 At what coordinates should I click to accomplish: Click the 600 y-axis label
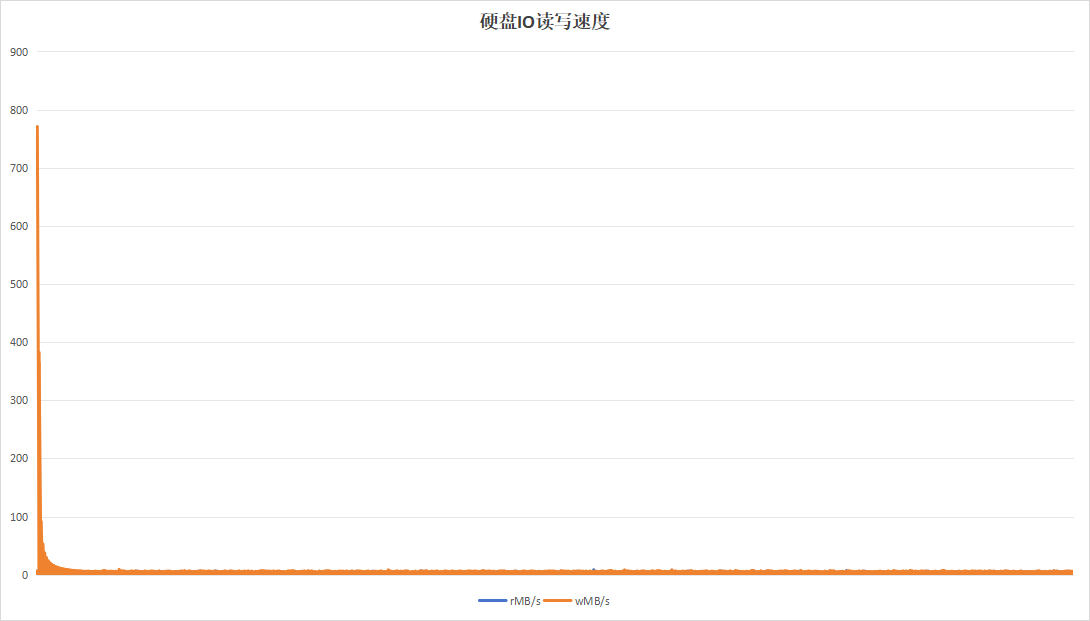(x=19, y=226)
